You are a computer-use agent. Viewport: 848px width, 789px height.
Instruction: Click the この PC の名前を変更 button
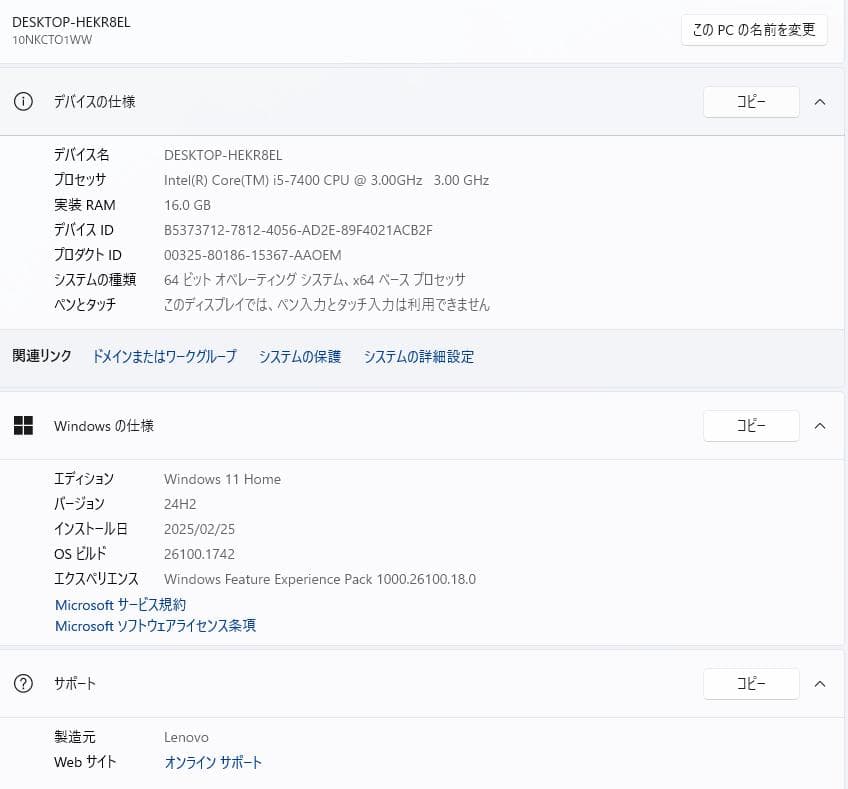coord(754,30)
